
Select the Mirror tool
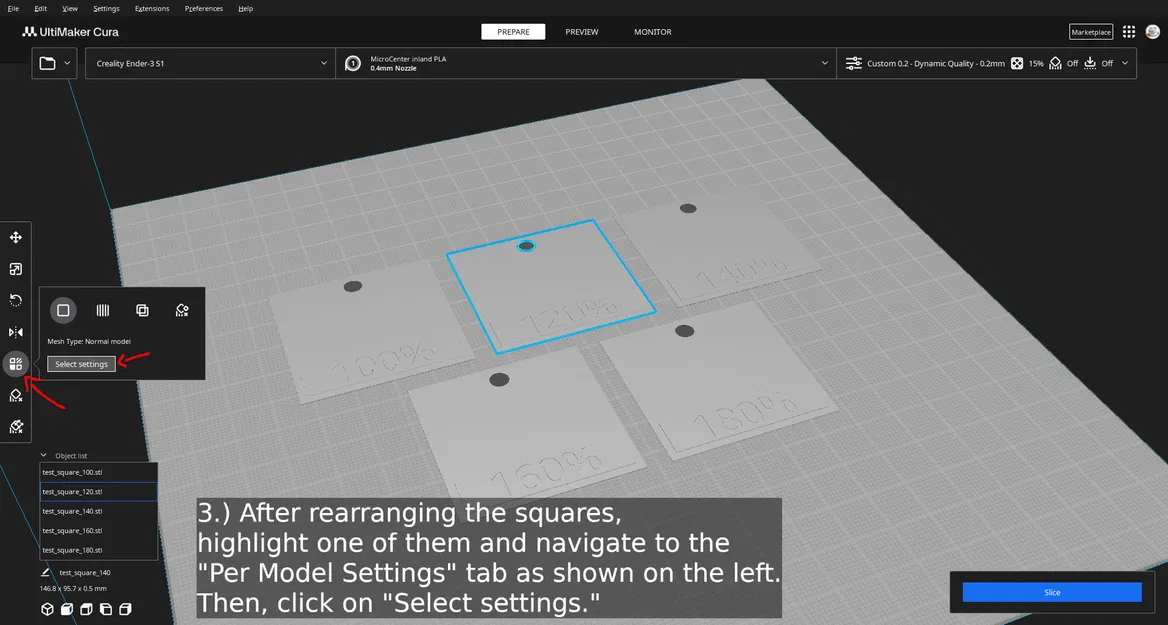click(16, 332)
